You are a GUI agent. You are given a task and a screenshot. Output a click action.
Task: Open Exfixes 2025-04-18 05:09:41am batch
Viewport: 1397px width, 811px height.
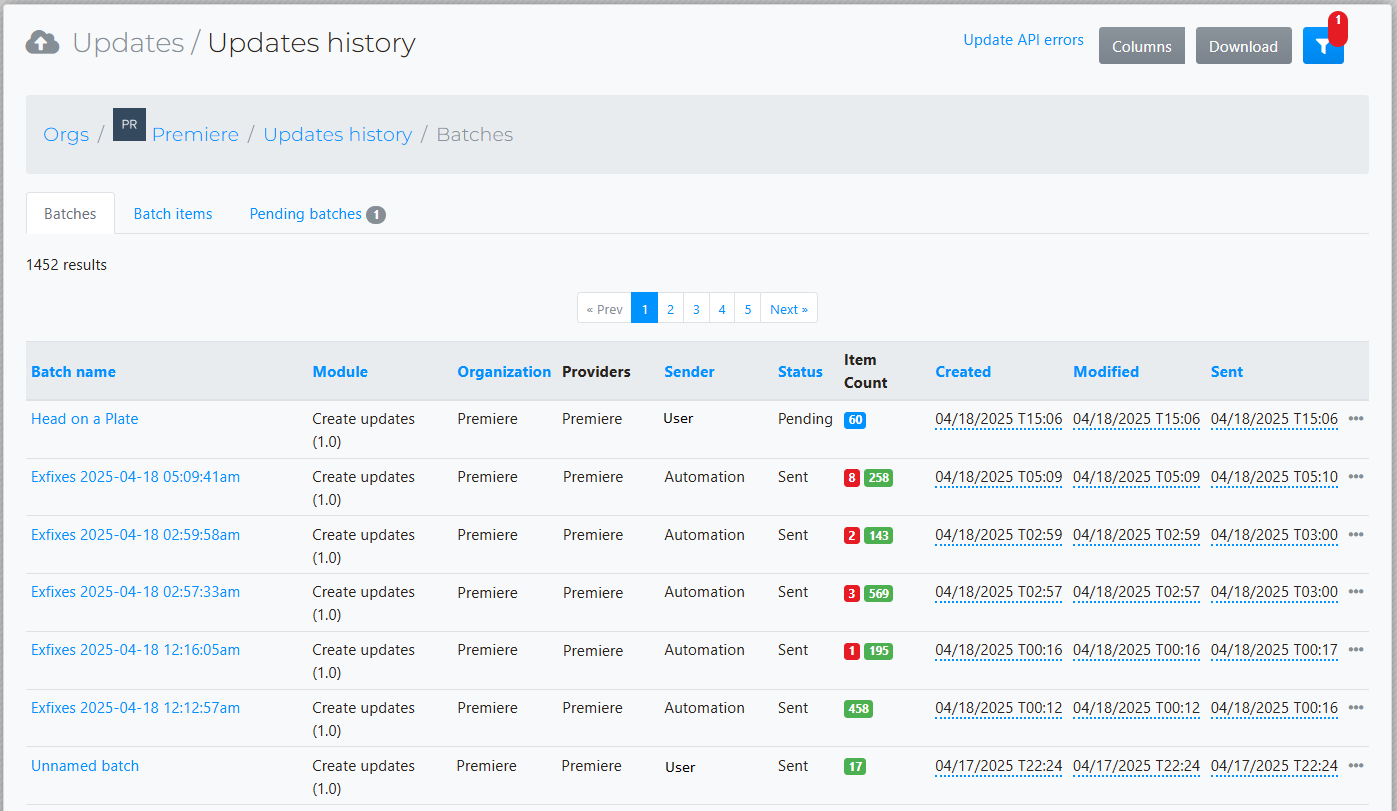[x=135, y=477]
